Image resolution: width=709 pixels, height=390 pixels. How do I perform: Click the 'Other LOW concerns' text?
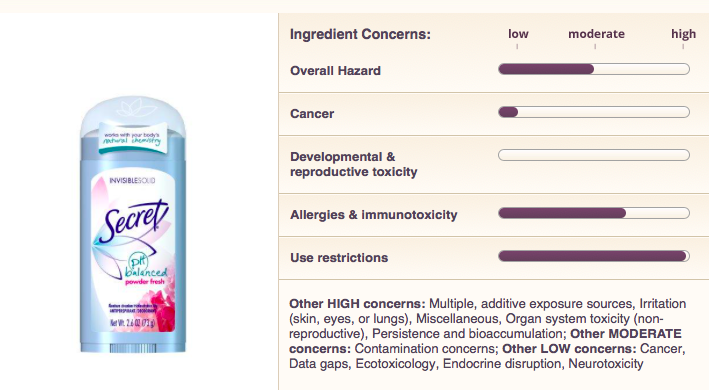[569, 349]
